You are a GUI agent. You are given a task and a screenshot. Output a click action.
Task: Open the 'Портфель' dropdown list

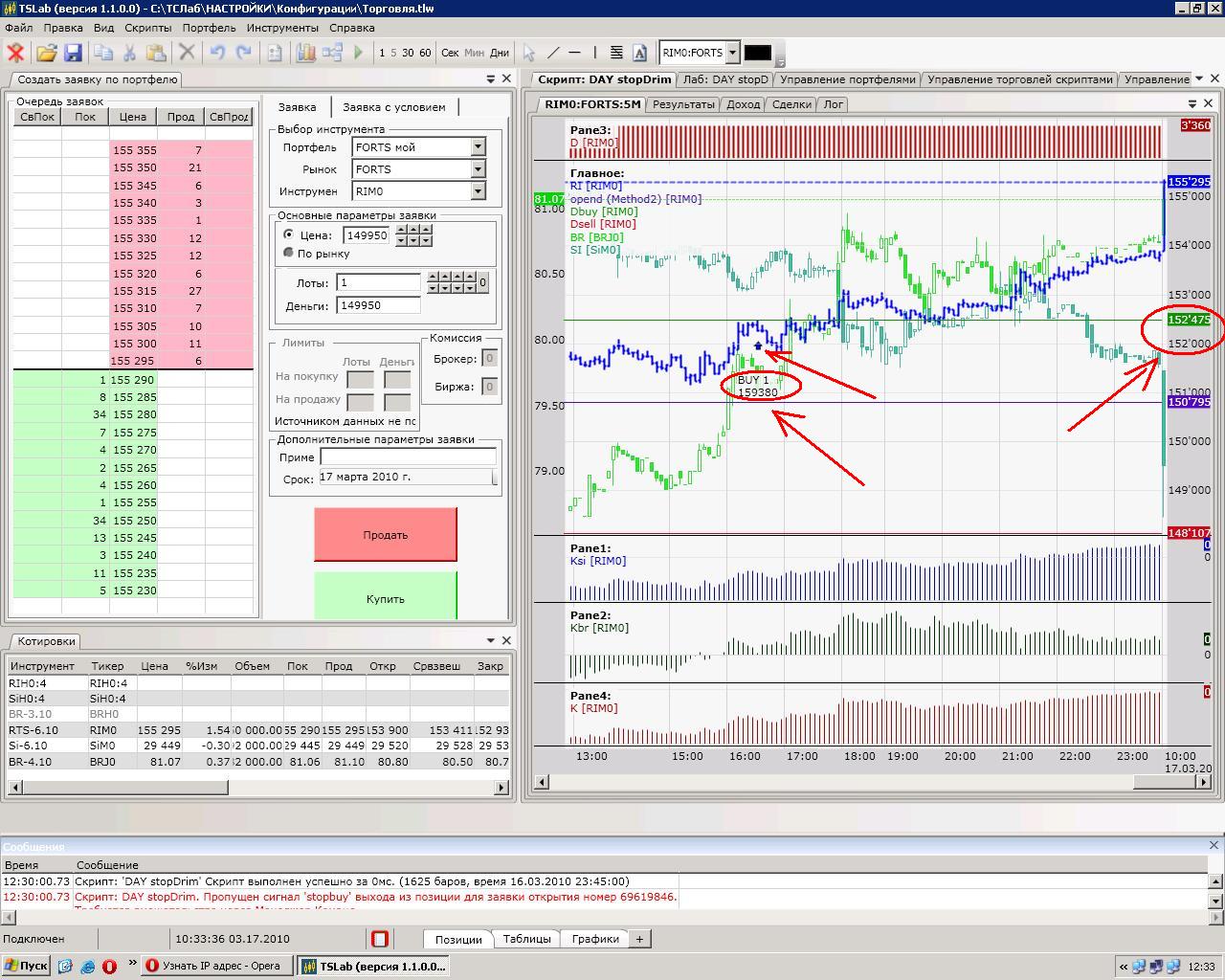[x=478, y=146]
